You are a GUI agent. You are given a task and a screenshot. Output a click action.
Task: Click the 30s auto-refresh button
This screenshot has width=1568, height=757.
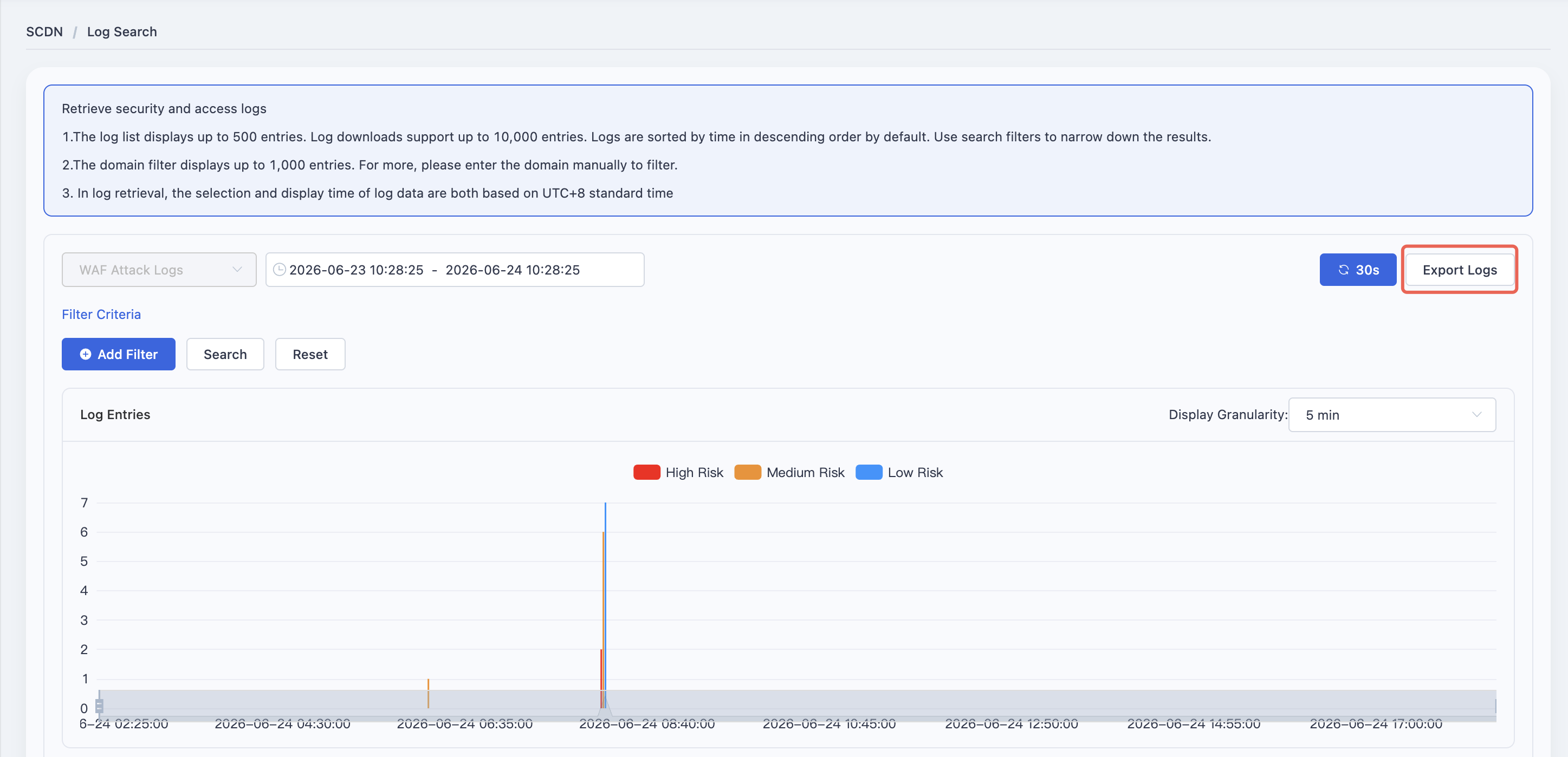pyautogui.click(x=1357, y=270)
